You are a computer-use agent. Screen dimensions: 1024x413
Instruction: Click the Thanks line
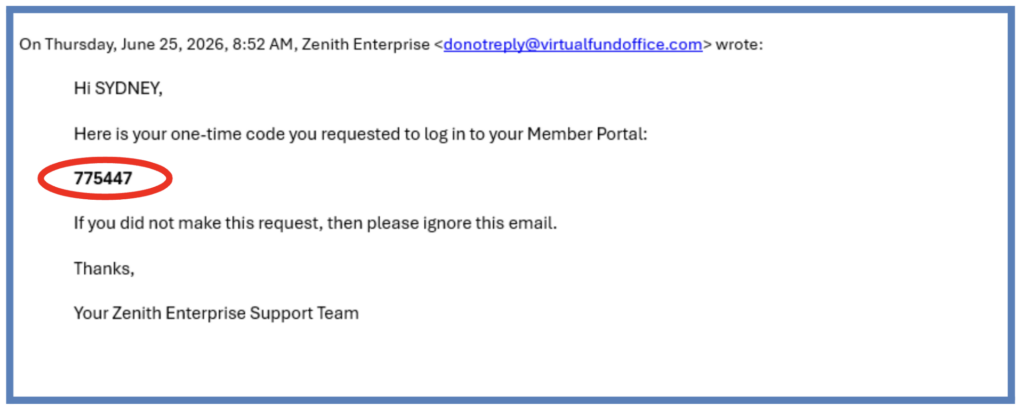coord(104,268)
